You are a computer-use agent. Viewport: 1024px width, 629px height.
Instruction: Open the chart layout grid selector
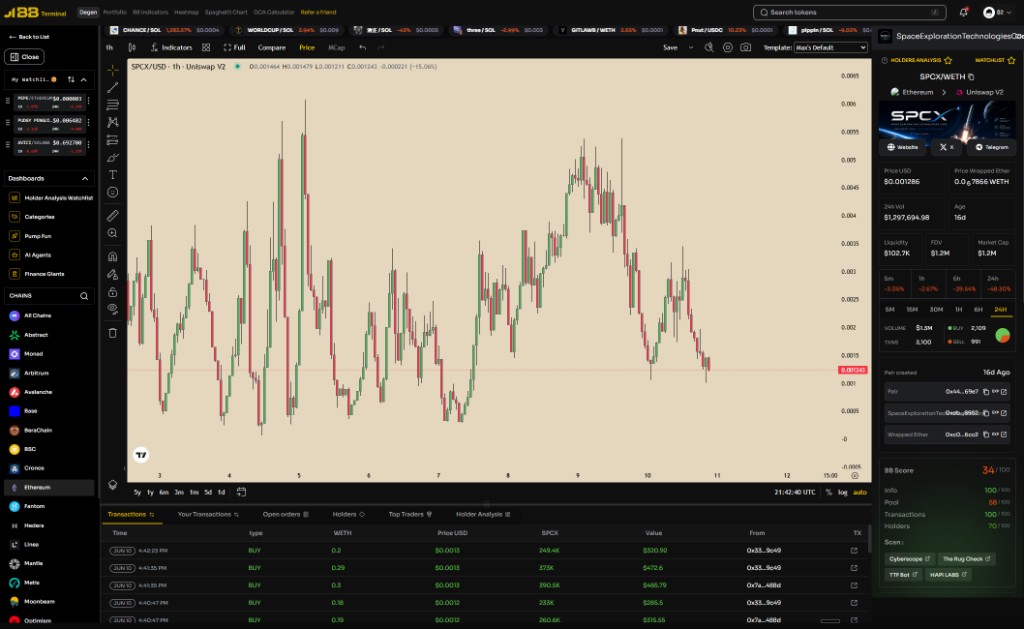(206, 47)
